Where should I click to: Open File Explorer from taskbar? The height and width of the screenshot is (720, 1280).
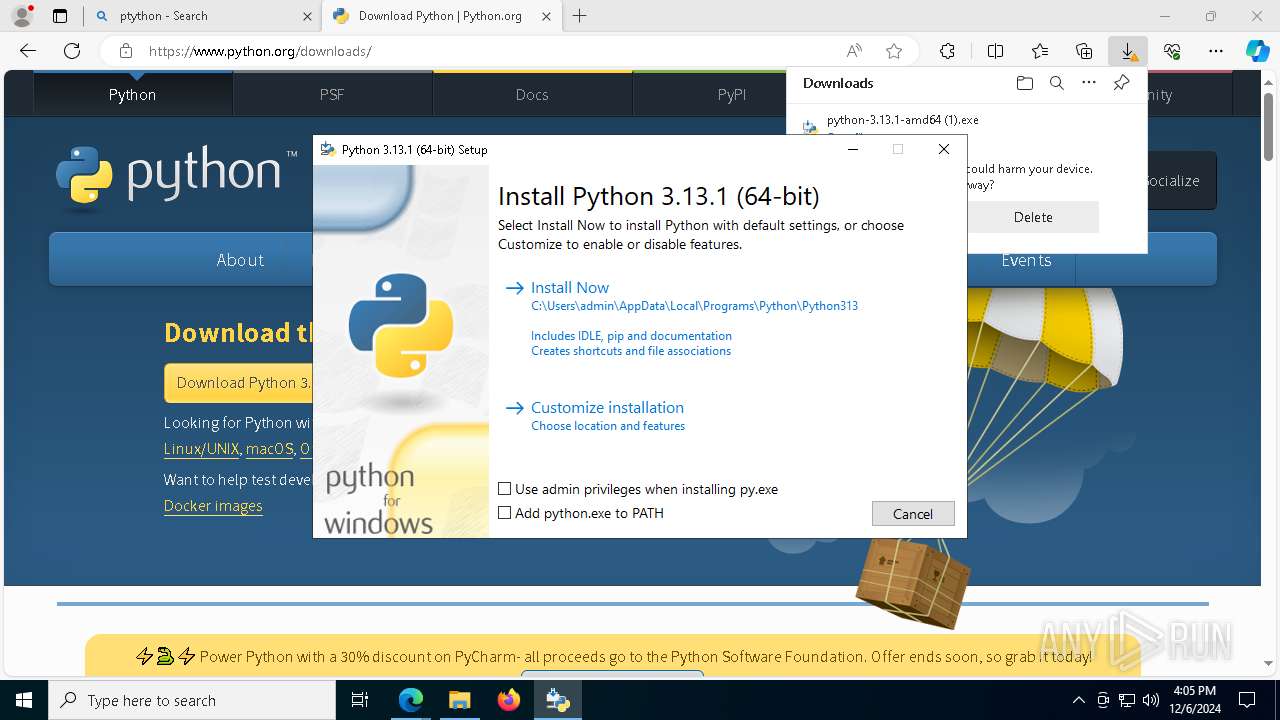(459, 700)
